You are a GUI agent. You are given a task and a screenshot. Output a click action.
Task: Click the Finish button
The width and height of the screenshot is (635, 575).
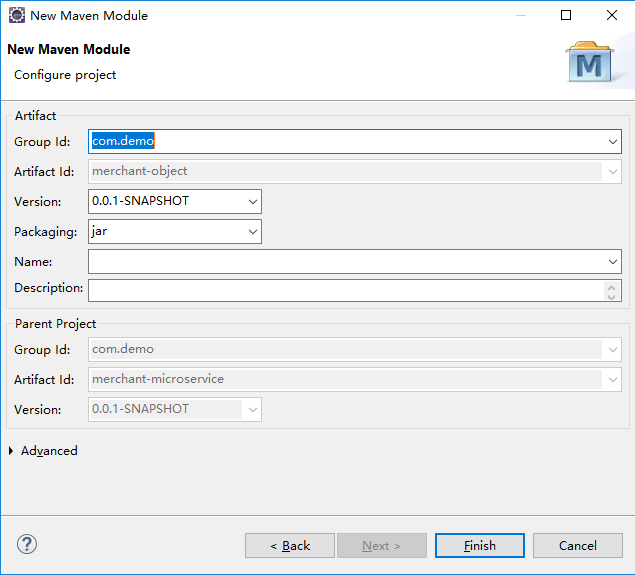click(479, 545)
